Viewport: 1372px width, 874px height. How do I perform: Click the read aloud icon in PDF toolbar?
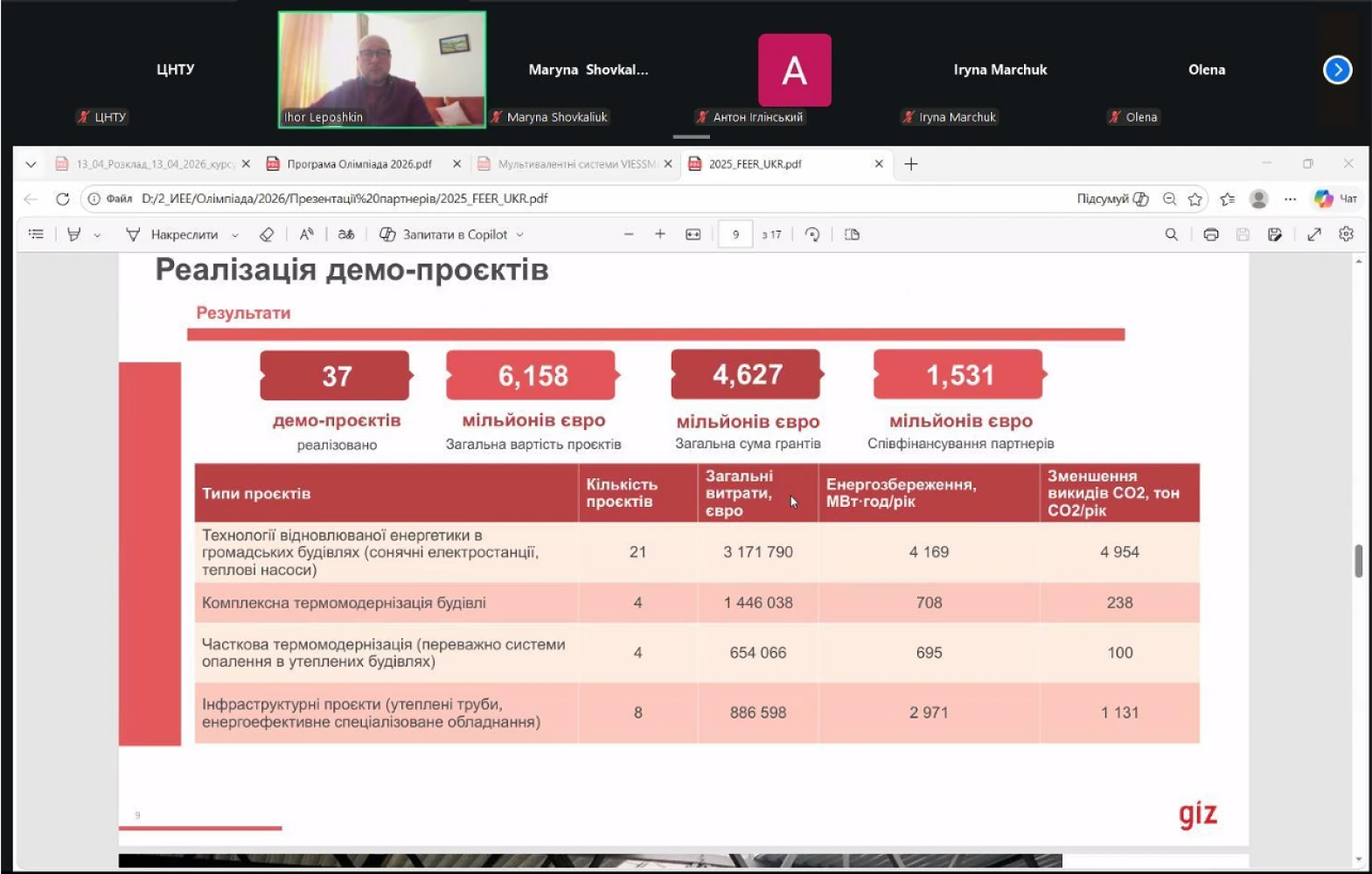pyautogui.click(x=306, y=234)
